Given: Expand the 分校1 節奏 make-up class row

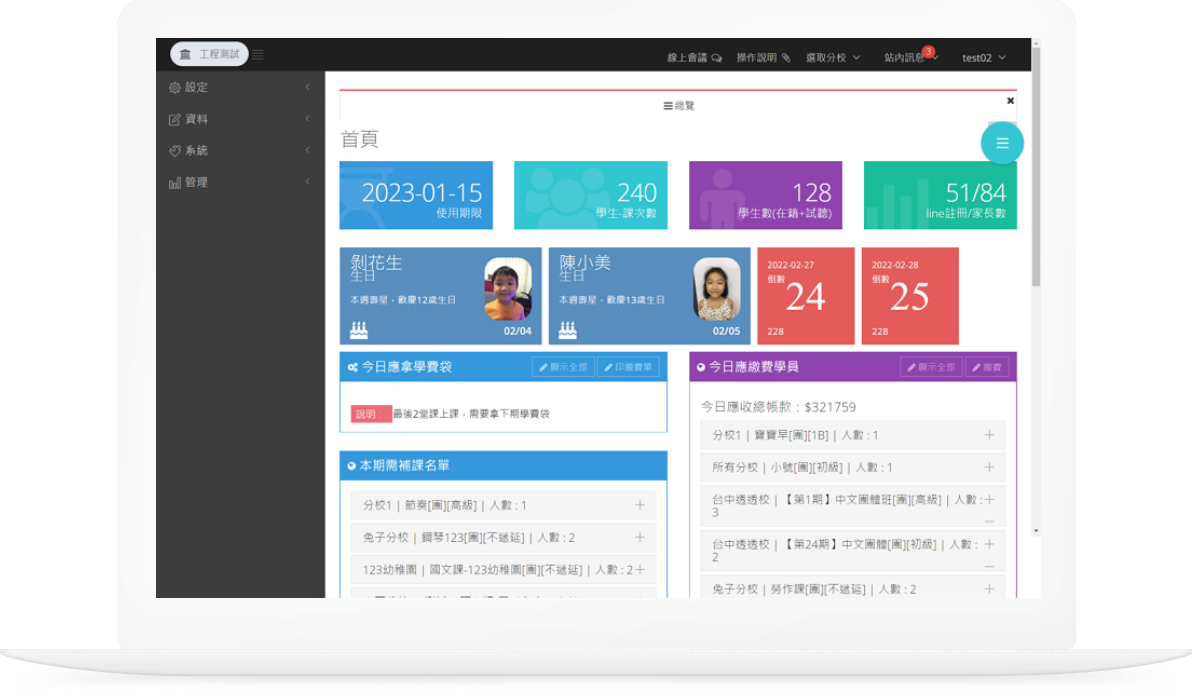Looking at the screenshot, I should (x=640, y=505).
